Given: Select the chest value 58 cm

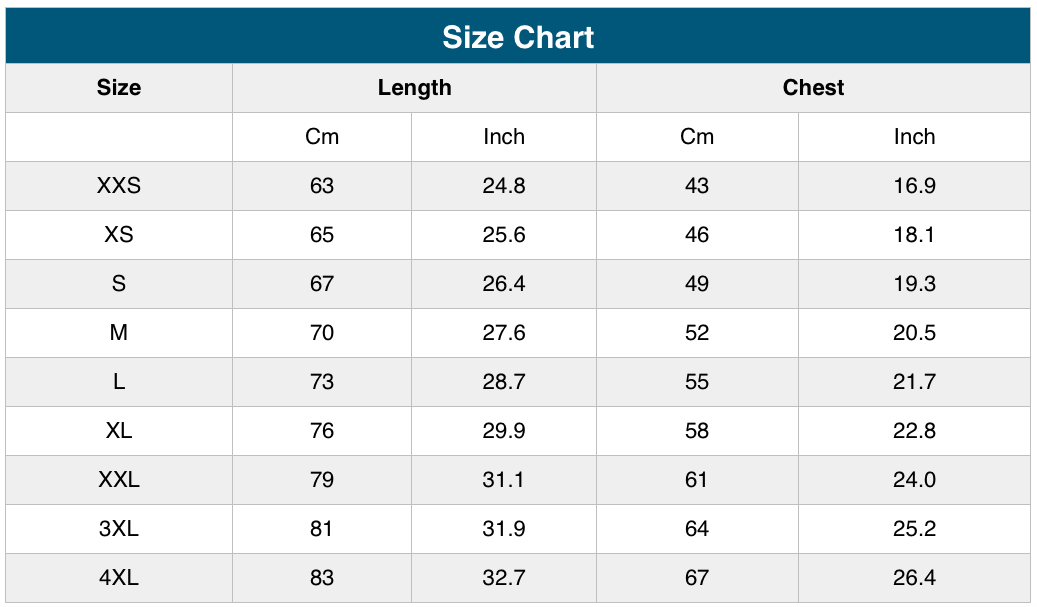Looking at the screenshot, I should (697, 431).
